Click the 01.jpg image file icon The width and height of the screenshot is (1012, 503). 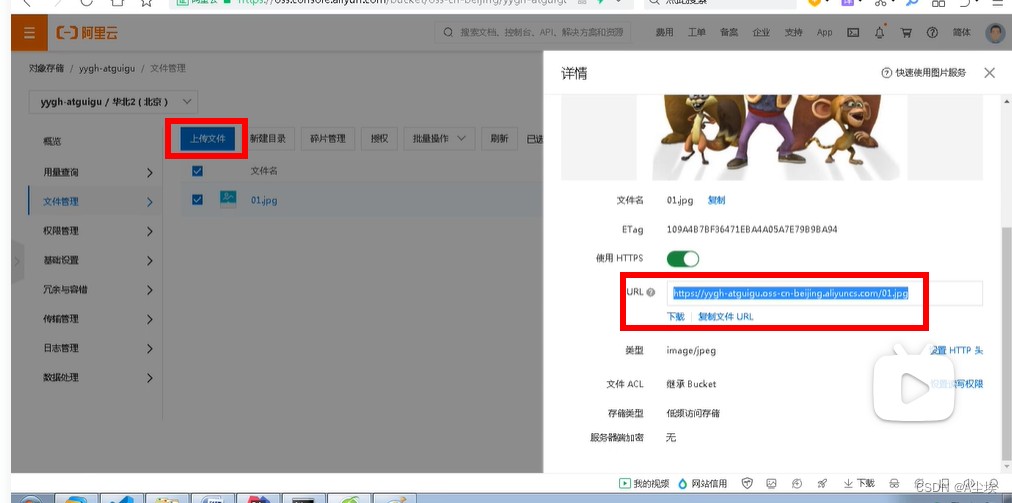tap(228, 199)
